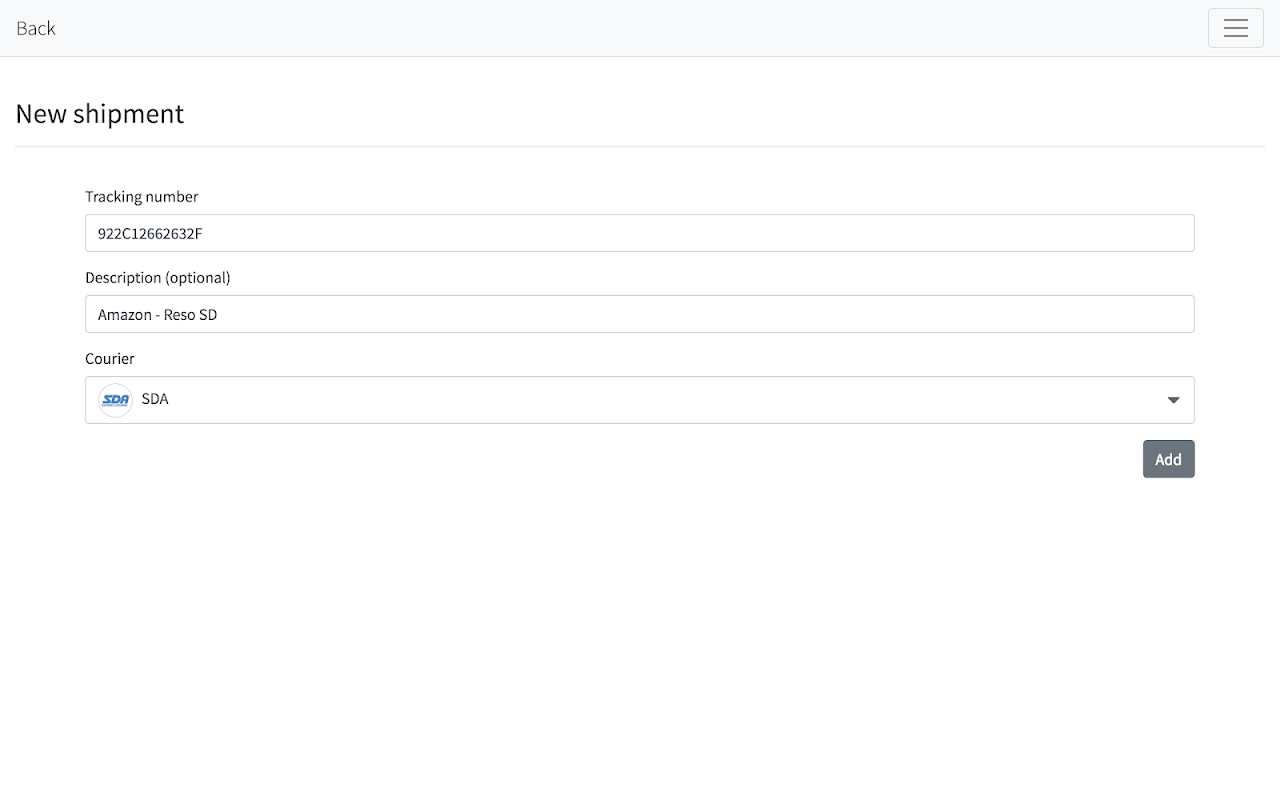The height and width of the screenshot is (800, 1280).
Task: Click the Description (optional) label
Action: tap(157, 277)
